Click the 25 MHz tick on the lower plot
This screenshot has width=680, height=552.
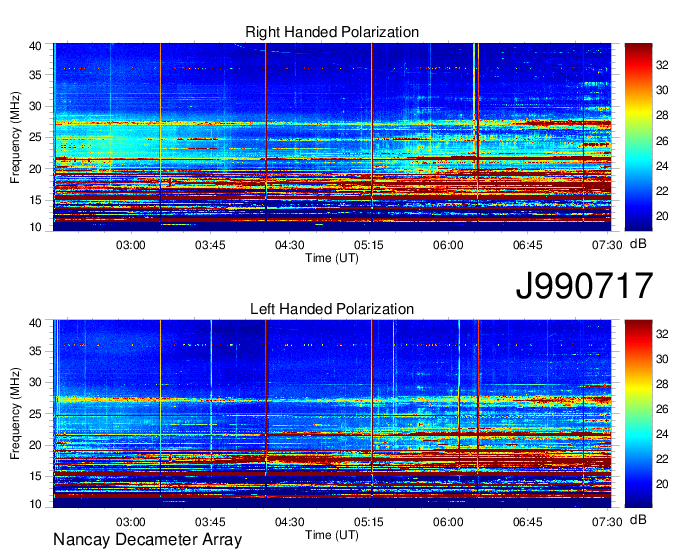point(35,414)
